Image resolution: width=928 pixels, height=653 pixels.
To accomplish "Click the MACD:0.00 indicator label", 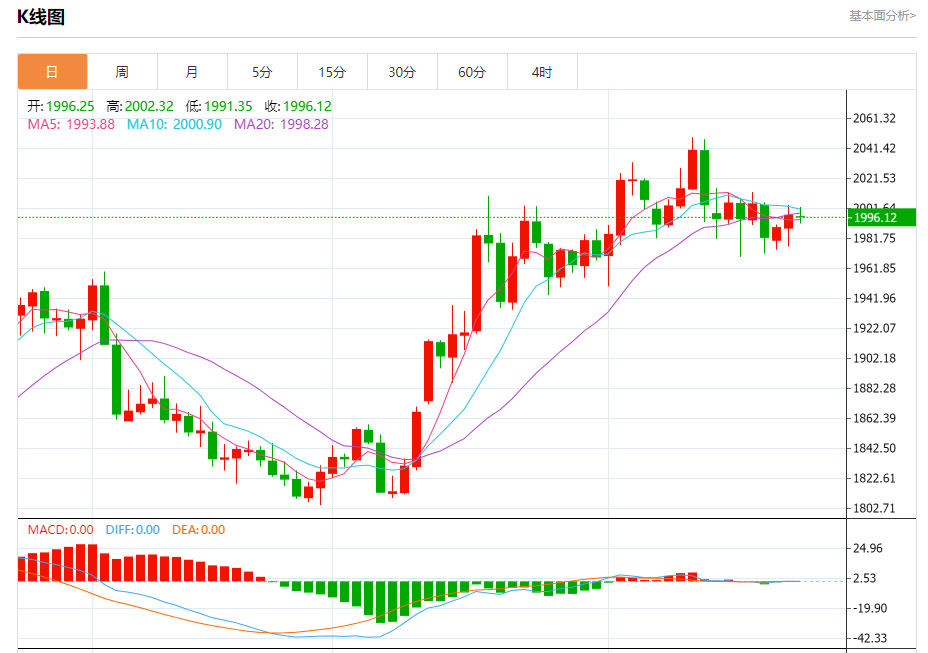I will [60, 530].
